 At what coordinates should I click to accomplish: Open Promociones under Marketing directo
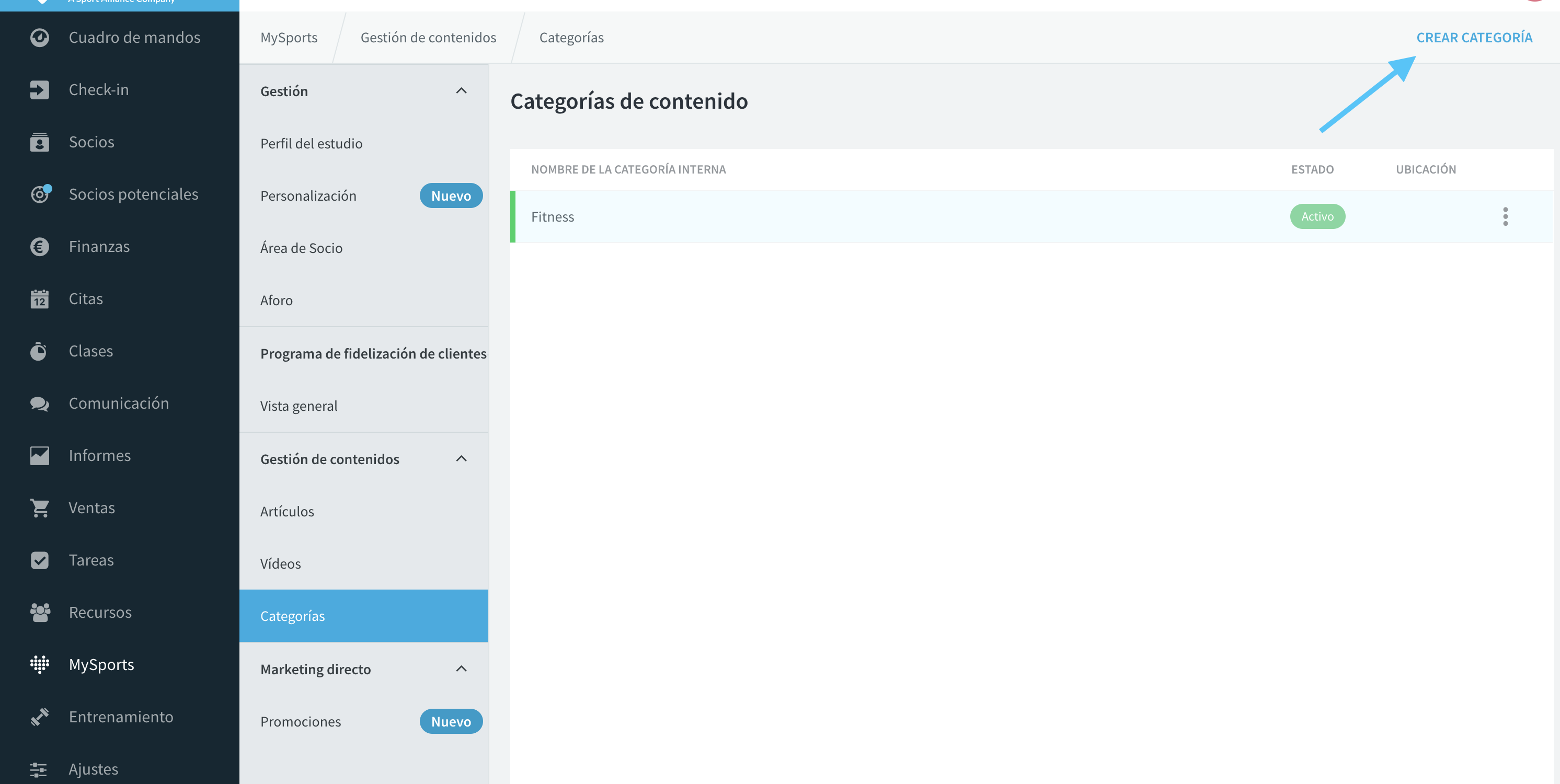pyautogui.click(x=301, y=722)
